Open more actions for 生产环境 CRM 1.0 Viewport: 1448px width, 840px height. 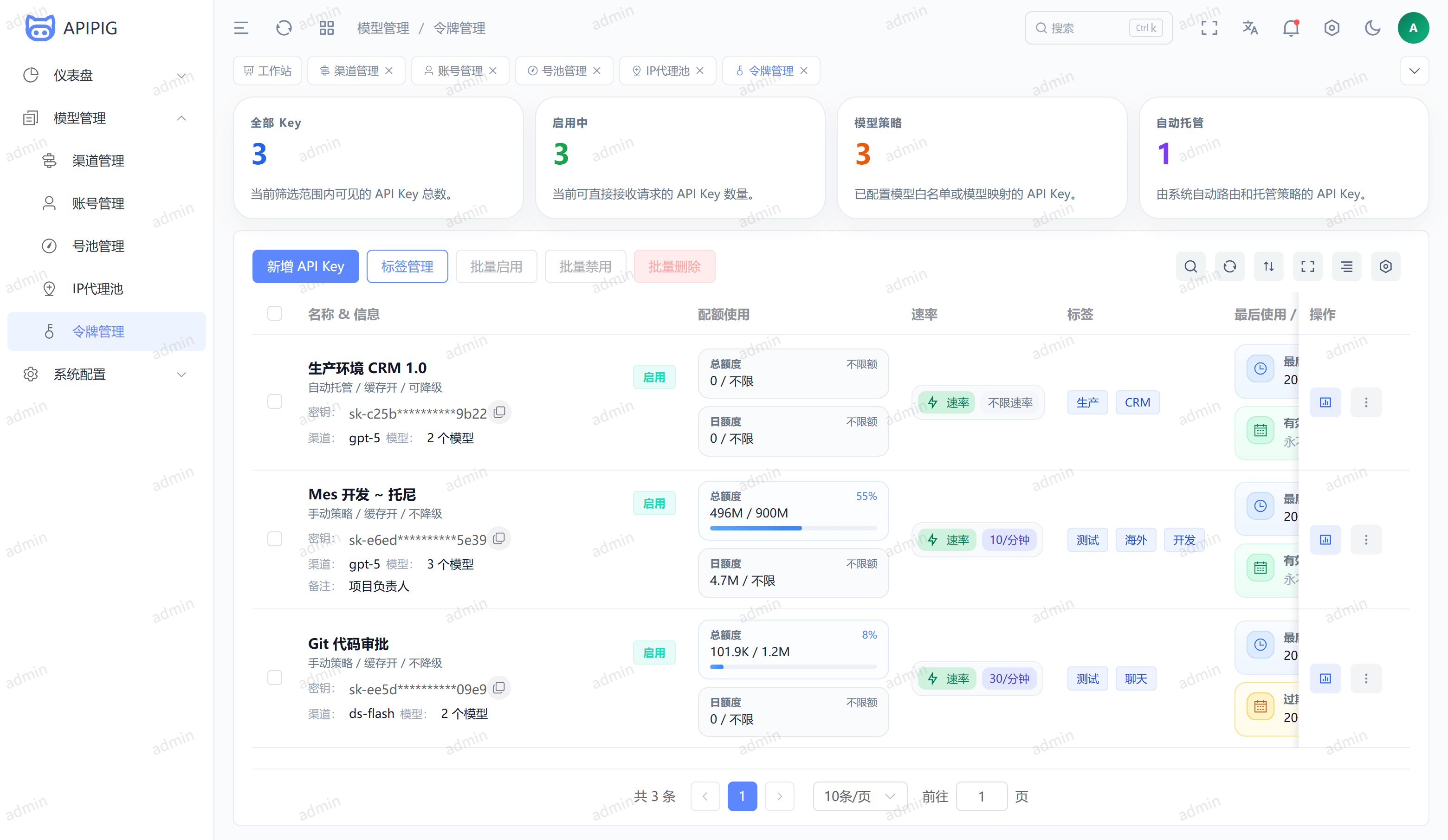tap(1366, 402)
